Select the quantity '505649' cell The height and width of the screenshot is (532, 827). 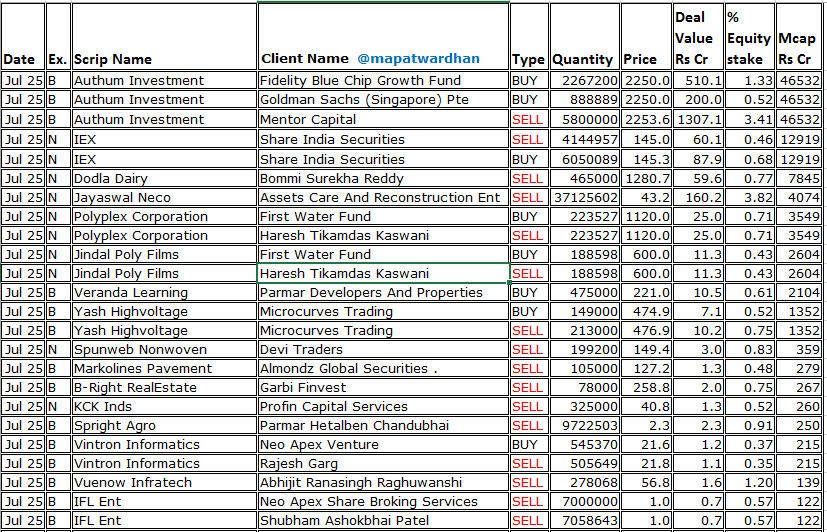(584, 463)
